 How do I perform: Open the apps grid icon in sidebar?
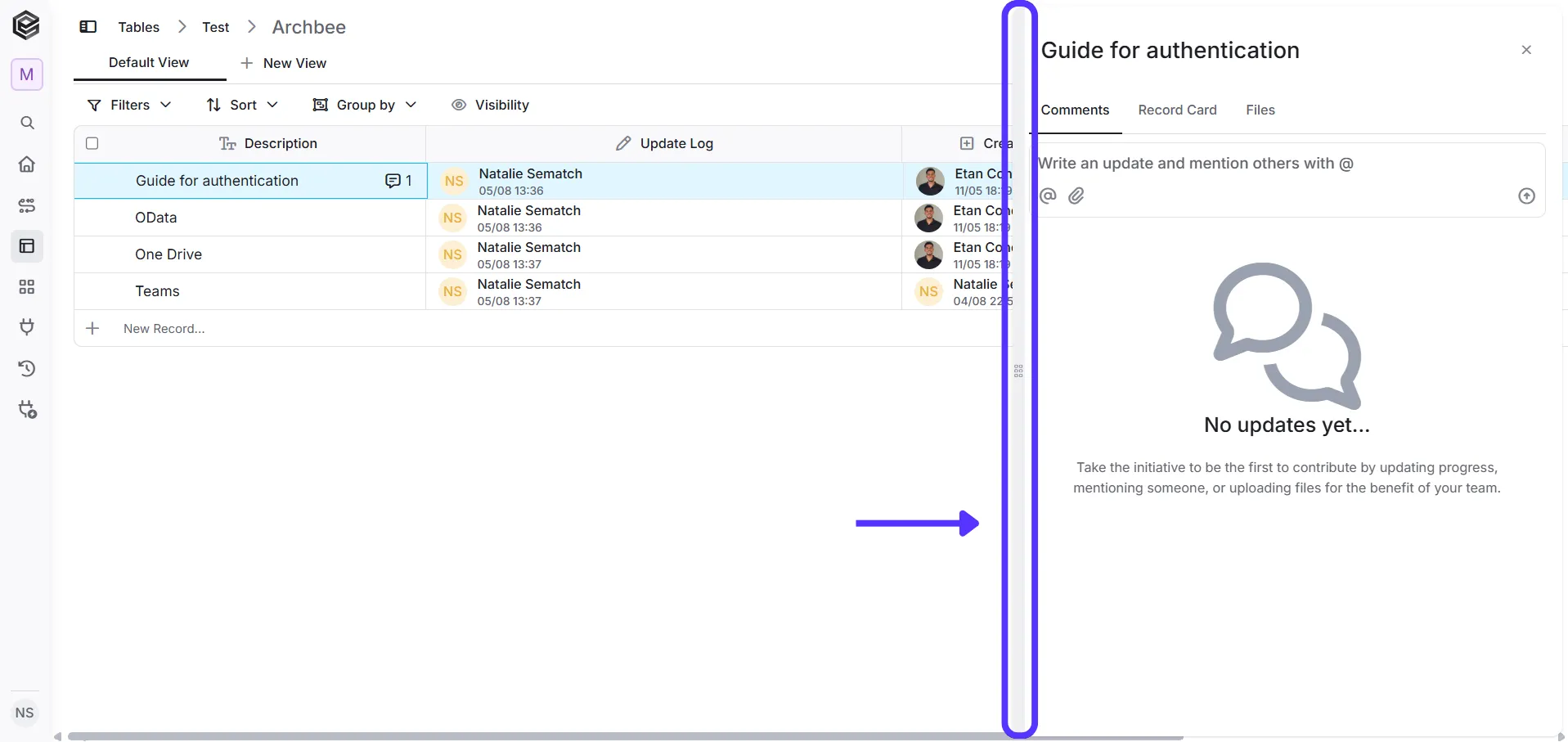coord(27,287)
